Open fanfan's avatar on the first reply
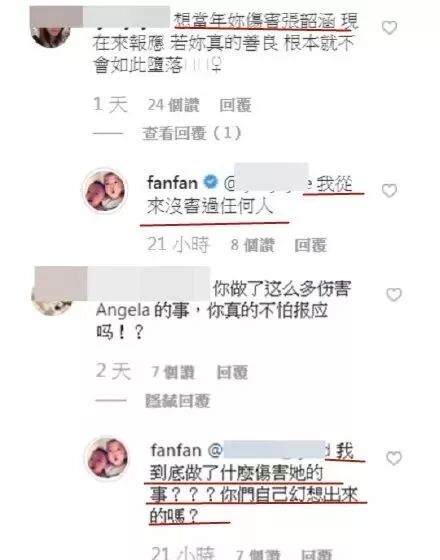This screenshot has height=560, width=440. click(x=104, y=191)
